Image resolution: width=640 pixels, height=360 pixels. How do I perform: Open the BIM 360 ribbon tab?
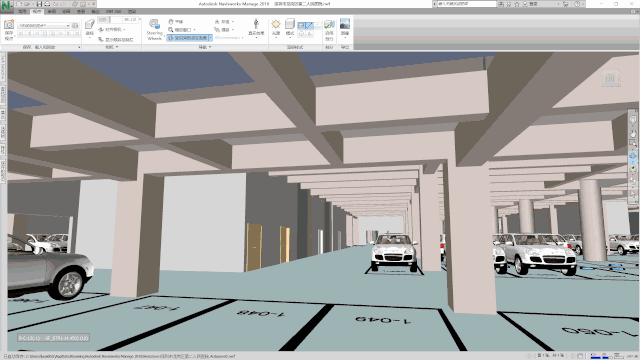tap(113, 11)
